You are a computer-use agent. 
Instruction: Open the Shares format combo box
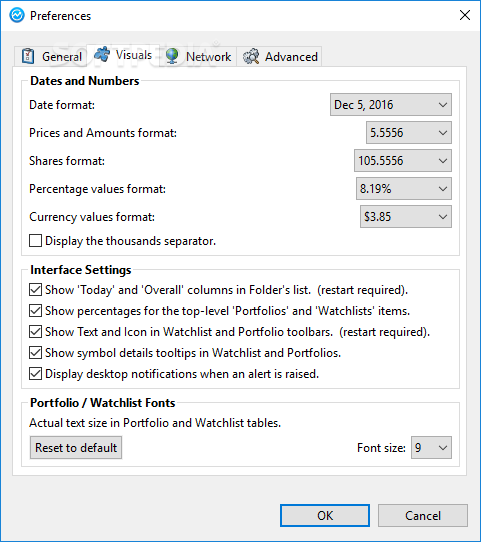[x=403, y=160]
